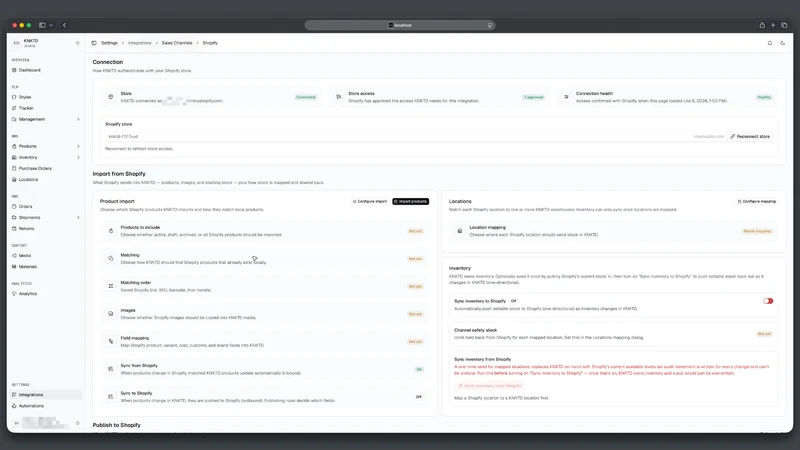Click the Configure import button
Viewport: 800px width, 450px height.
click(x=370, y=202)
